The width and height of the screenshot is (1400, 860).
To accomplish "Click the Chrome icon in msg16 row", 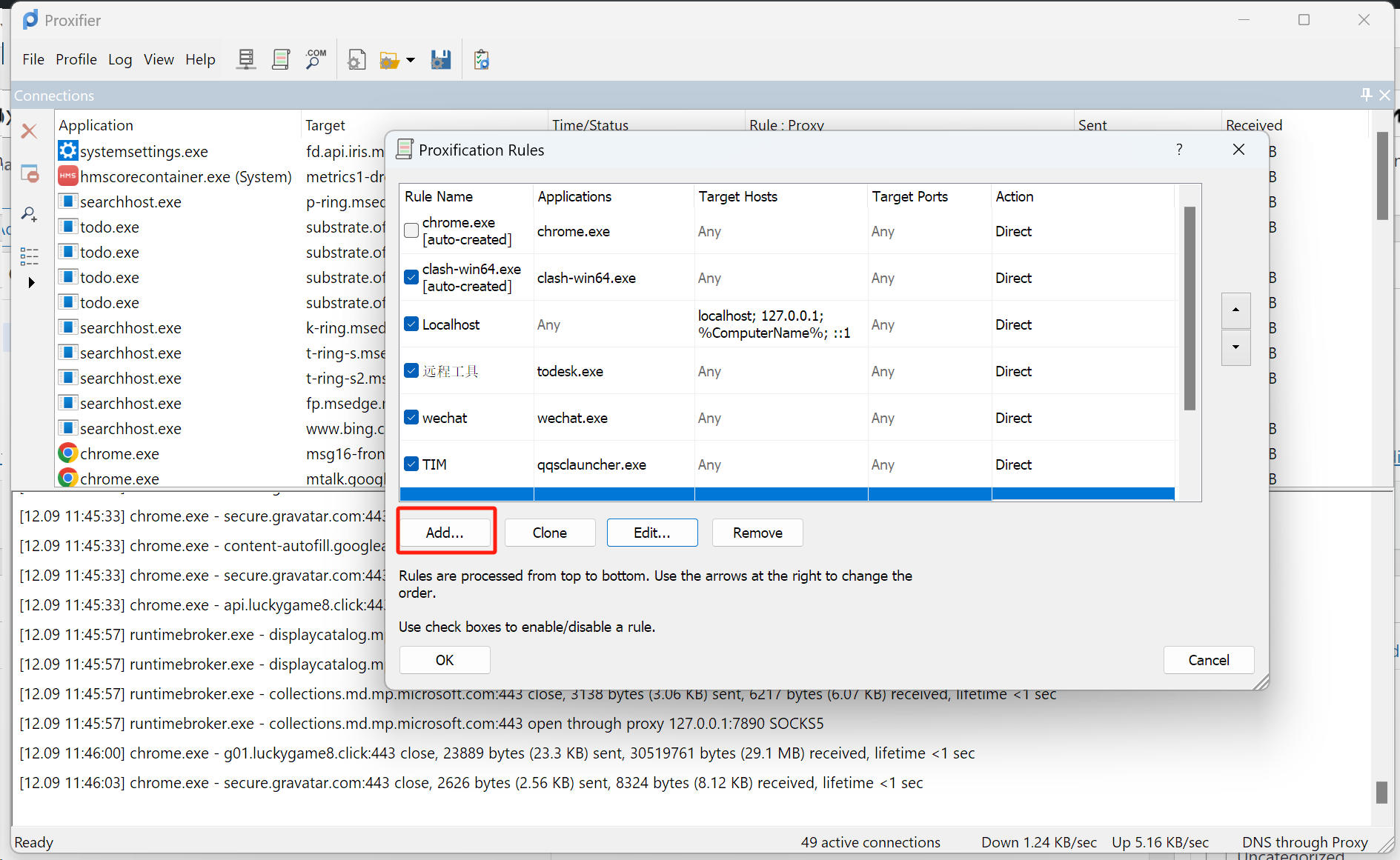I will click(x=68, y=453).
